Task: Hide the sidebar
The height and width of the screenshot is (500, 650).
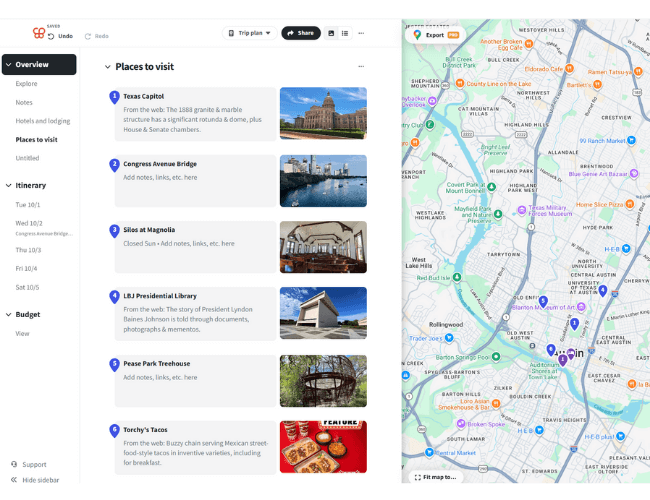Action: click(35, 480)
